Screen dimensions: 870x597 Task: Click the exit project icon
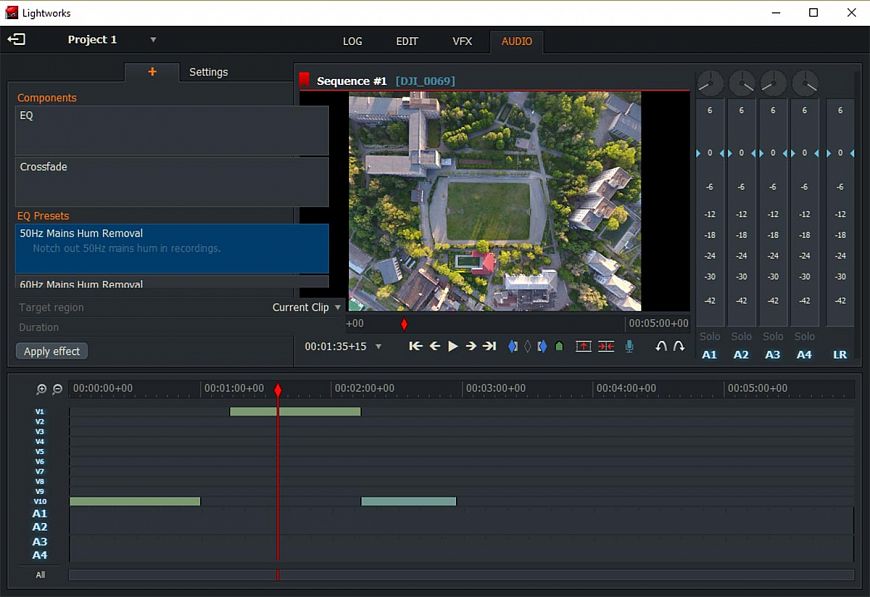16,40
